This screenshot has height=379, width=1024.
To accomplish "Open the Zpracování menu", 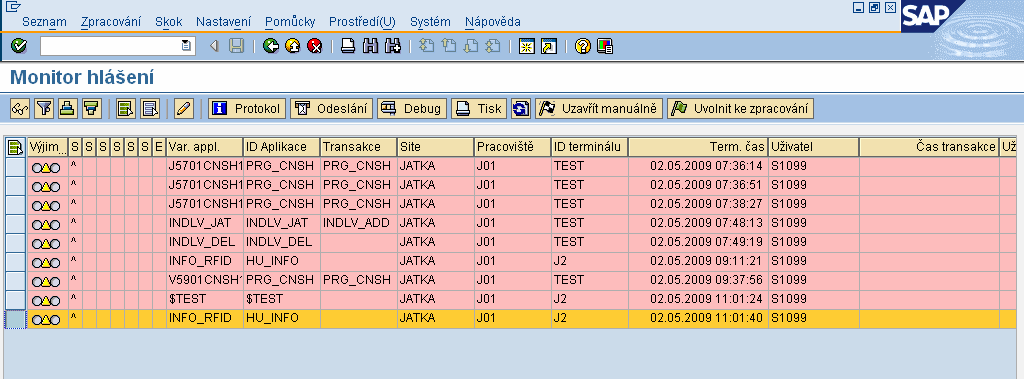I will 110,22.
